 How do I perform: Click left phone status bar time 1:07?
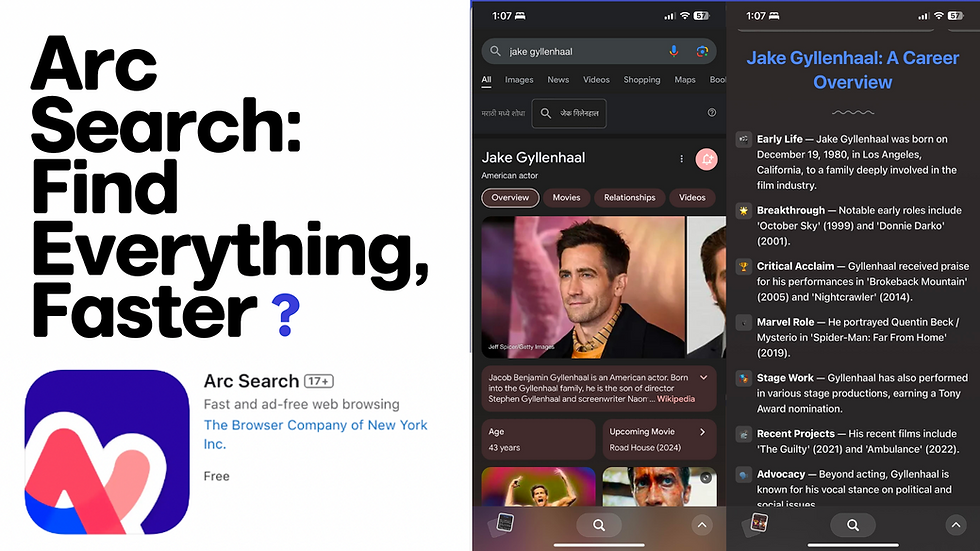(502, 16)
